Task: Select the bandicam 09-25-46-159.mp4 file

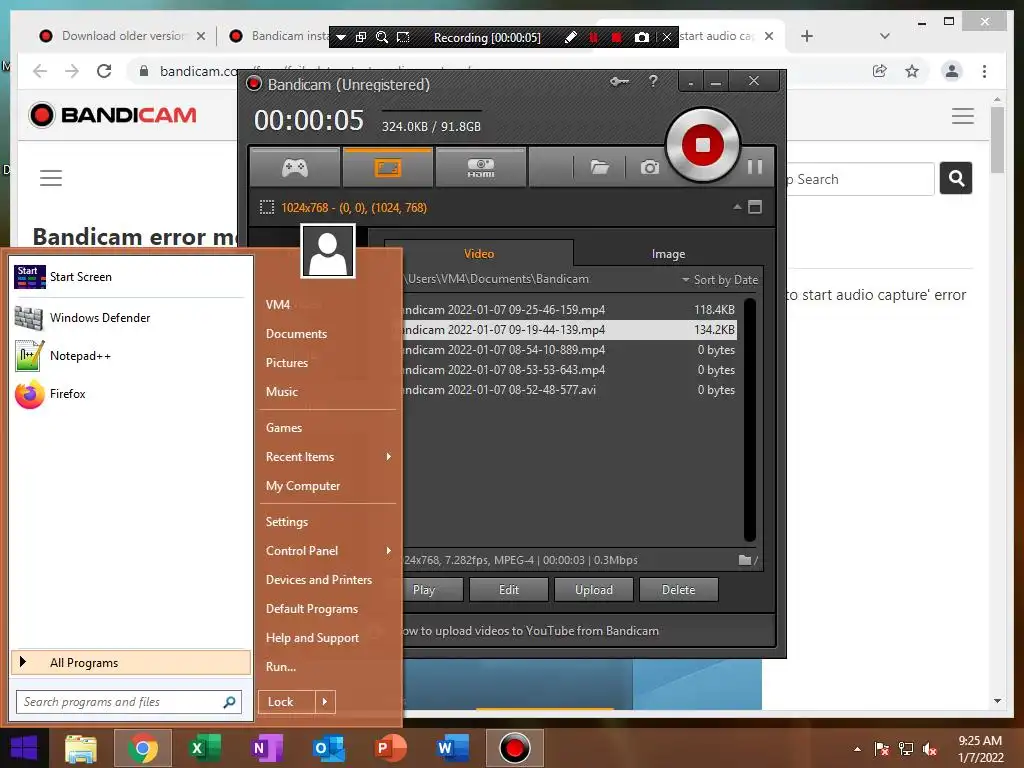Action: click(x=569, y=310)
